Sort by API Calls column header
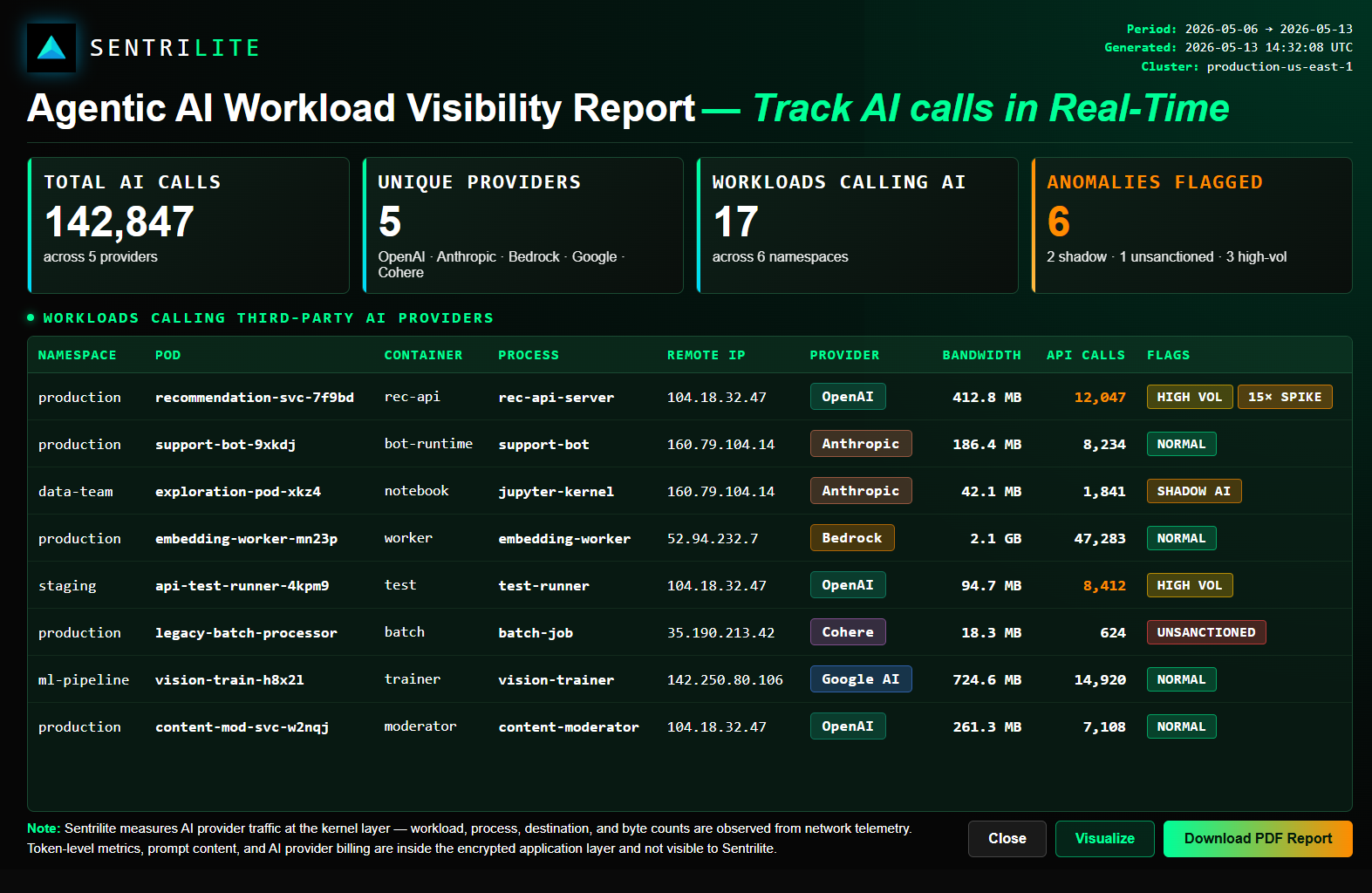This screenshot has width=1372, height=893. (1086, 355)
